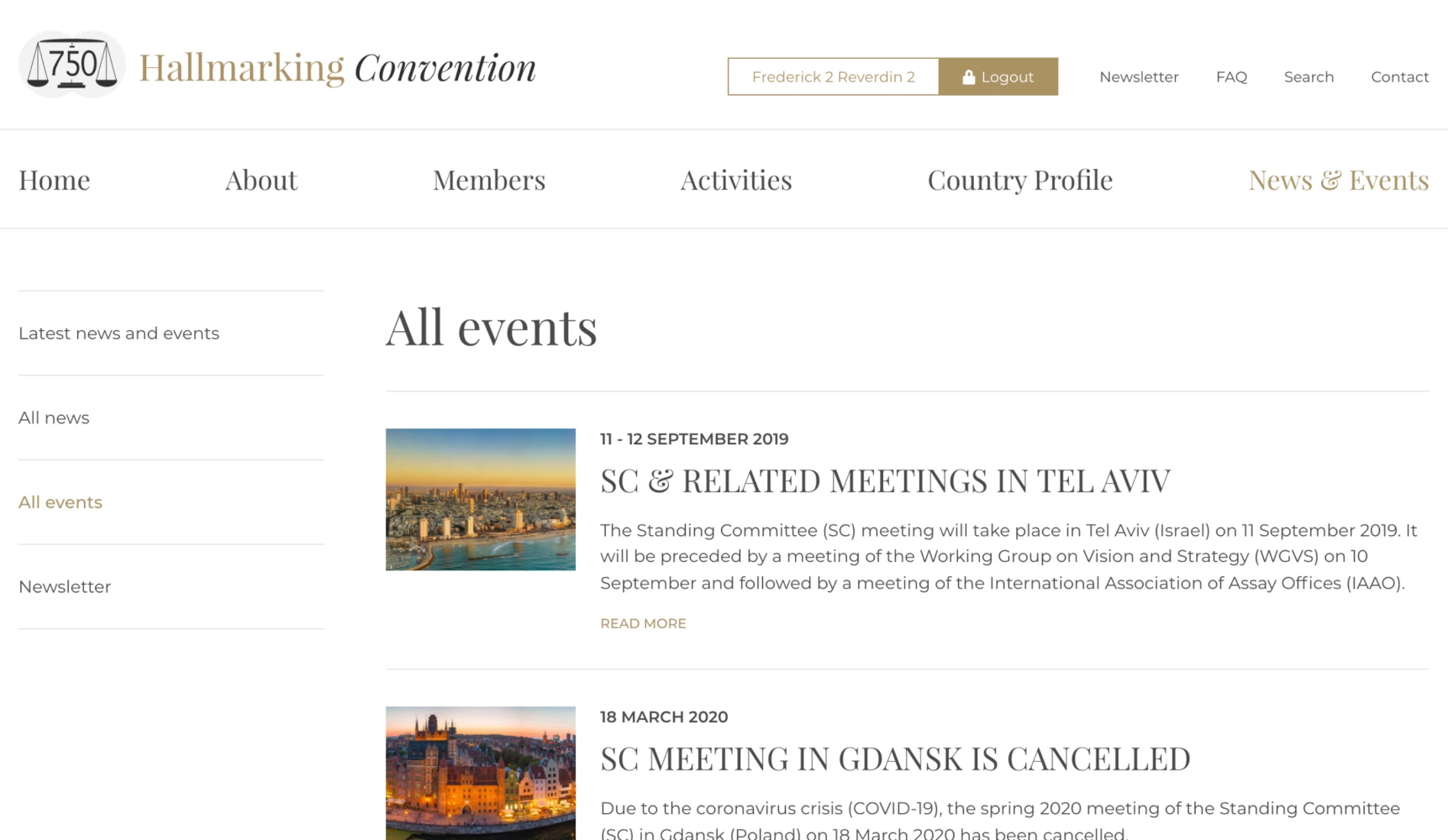Navigate to Home in main menu
This screenshot has height=840, width=1448.
[55, 180]
